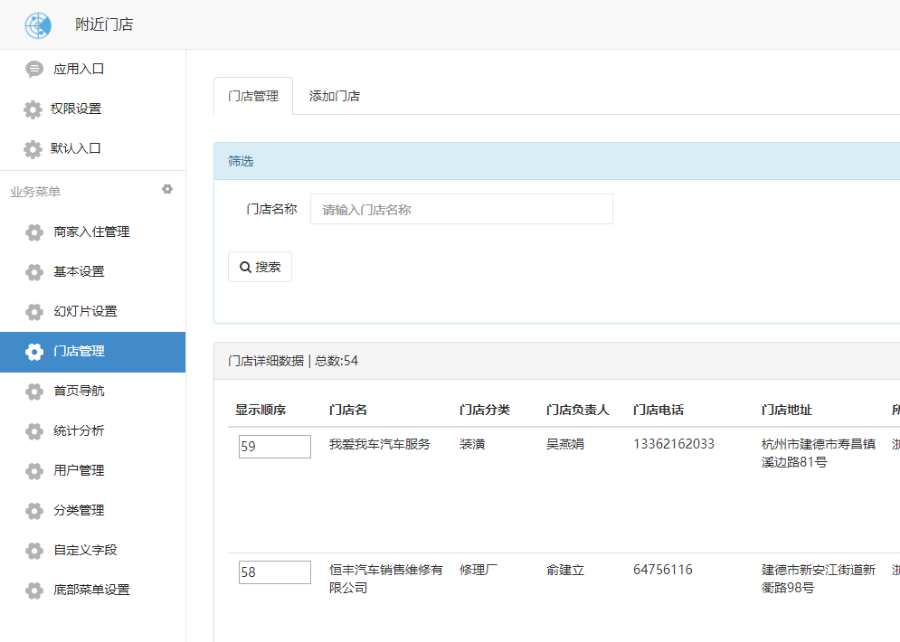Screen dimensions: 900x642
Task: Click the small gear icon next to 业务菜单
Action: pyautogui.click(x=167, y=189)
